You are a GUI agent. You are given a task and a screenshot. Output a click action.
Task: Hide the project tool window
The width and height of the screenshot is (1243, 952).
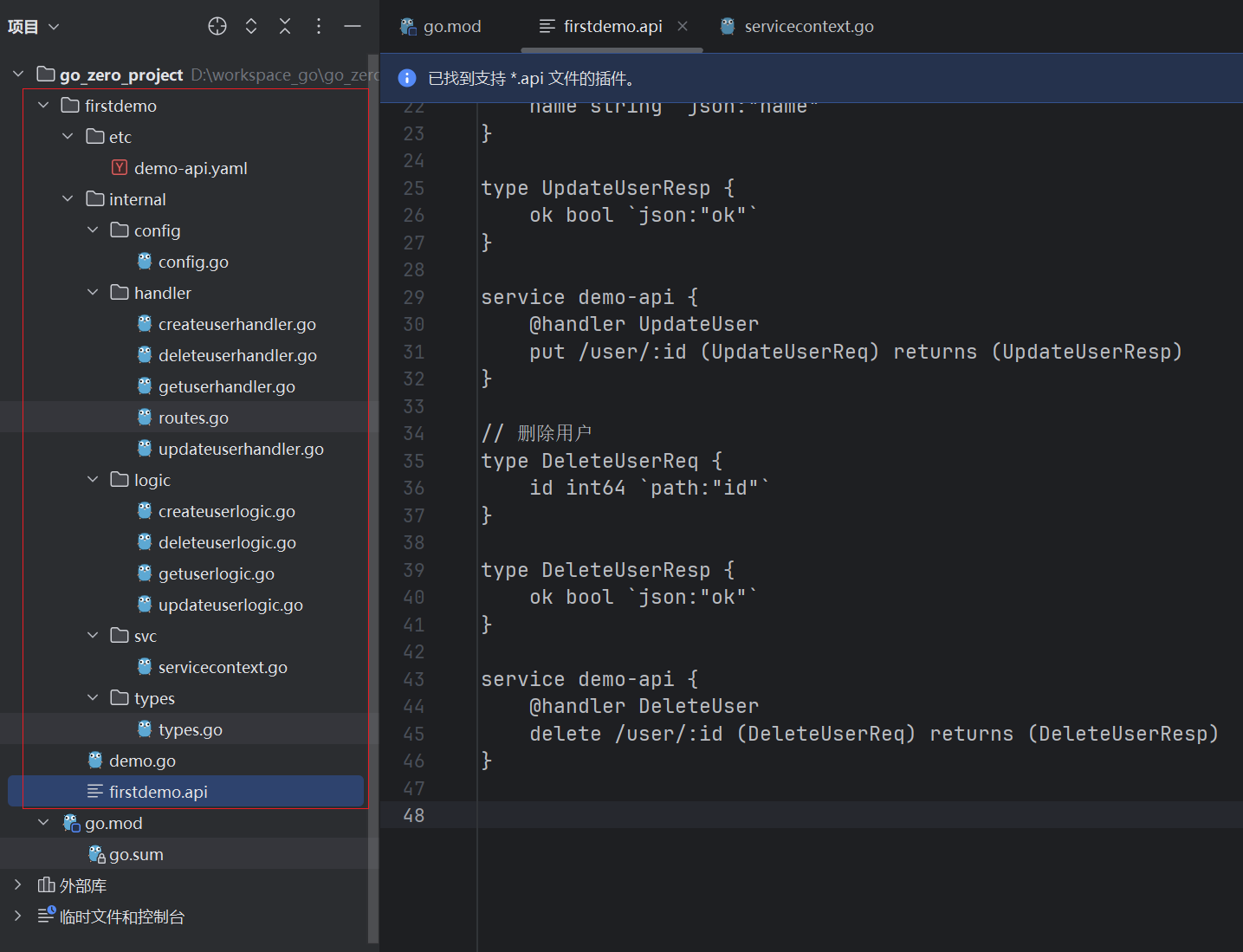(x=353, y=26)
